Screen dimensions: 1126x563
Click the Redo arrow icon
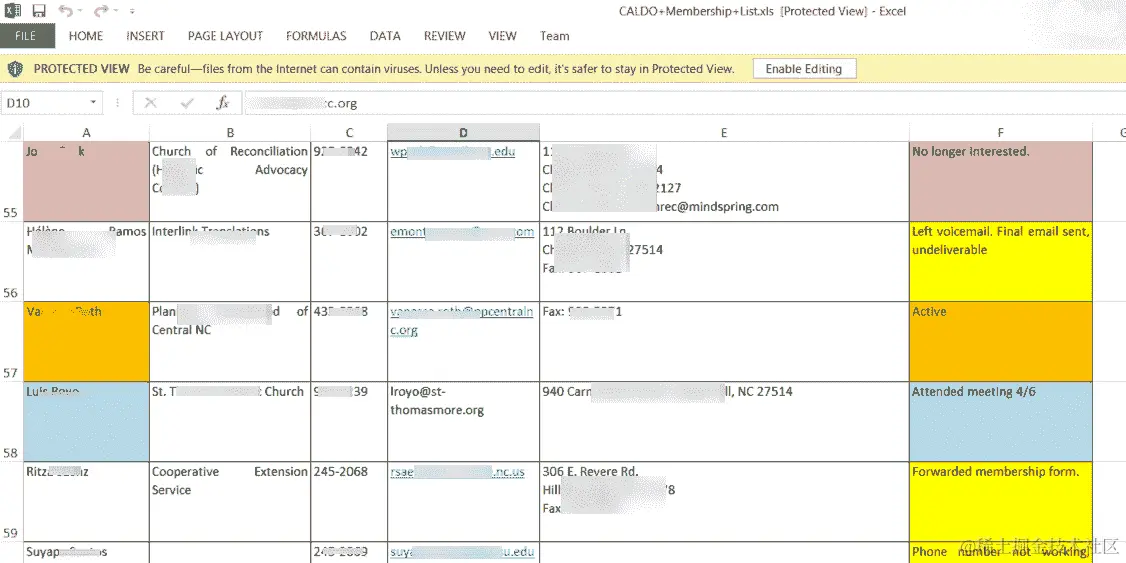point(101,11)
